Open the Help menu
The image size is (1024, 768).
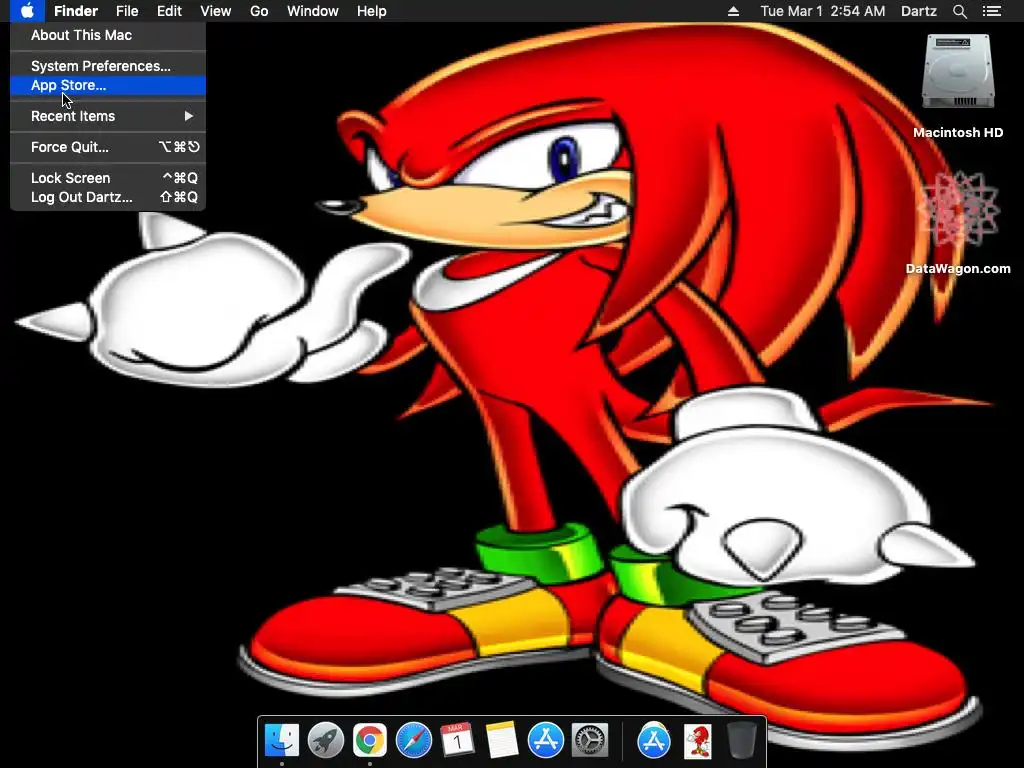(372, 11)
